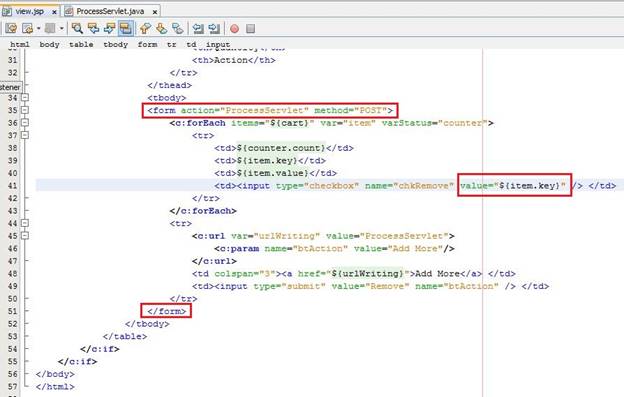Click the Previous Bookmark icon
The image size is (624, 397).
145,28
